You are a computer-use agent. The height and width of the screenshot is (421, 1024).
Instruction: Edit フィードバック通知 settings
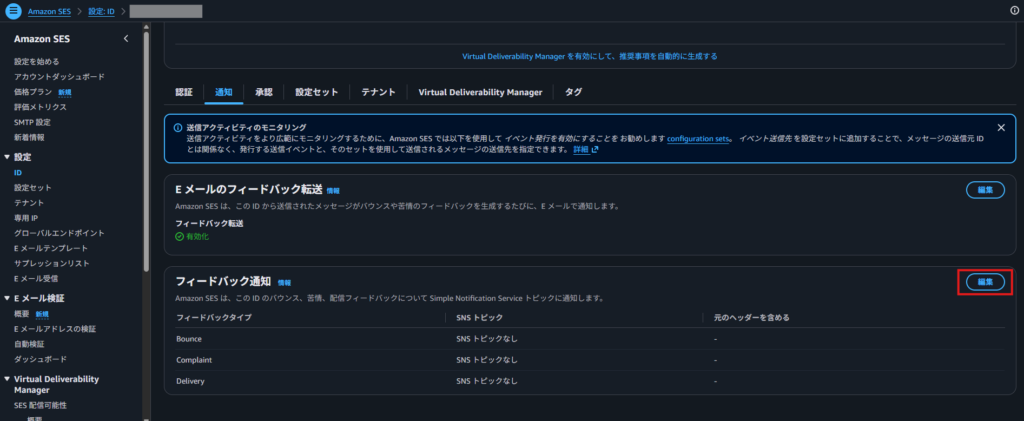pyautogui.click(x=985, y=282)
